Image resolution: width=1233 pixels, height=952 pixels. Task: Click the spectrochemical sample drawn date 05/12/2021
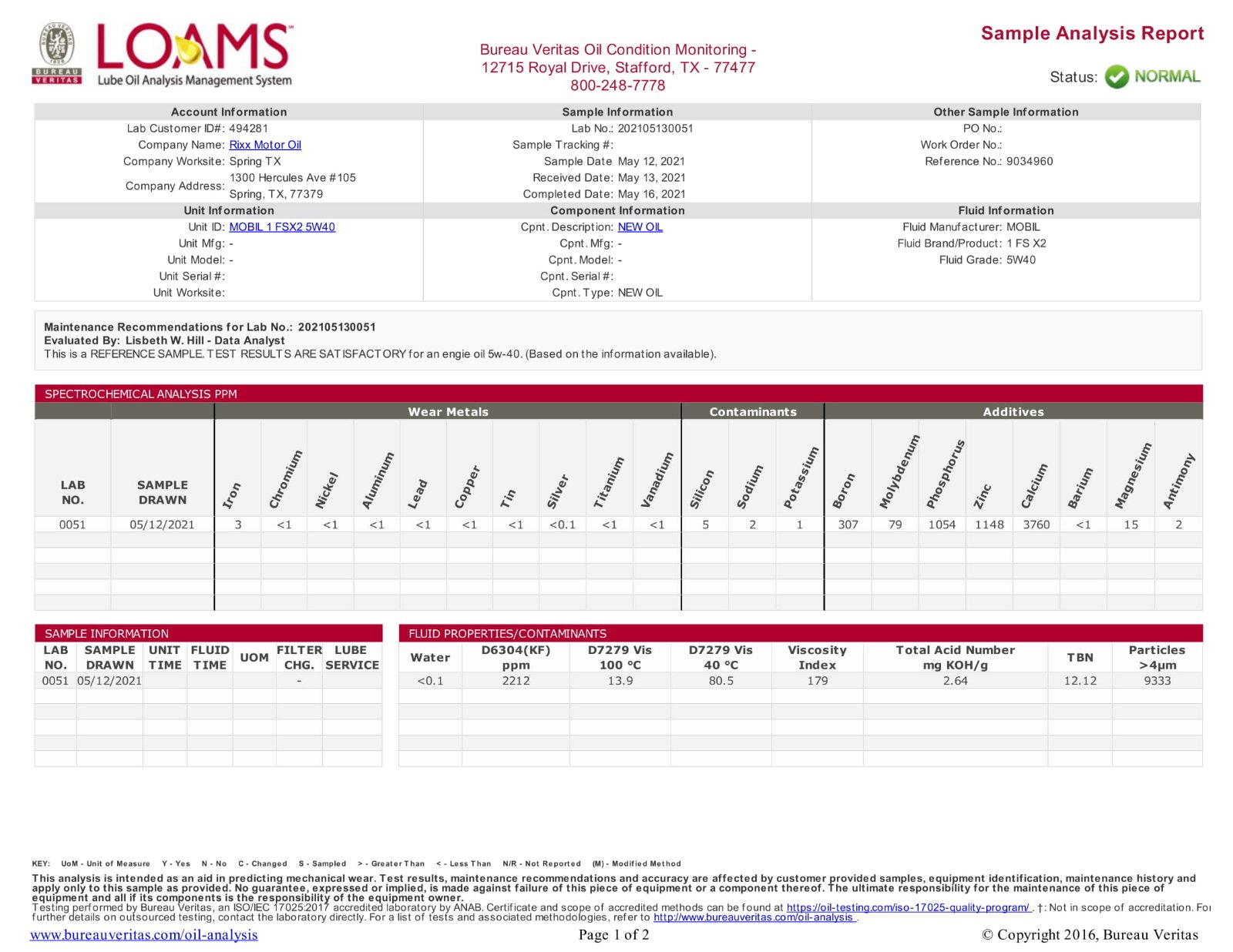[x=162, y=525]
